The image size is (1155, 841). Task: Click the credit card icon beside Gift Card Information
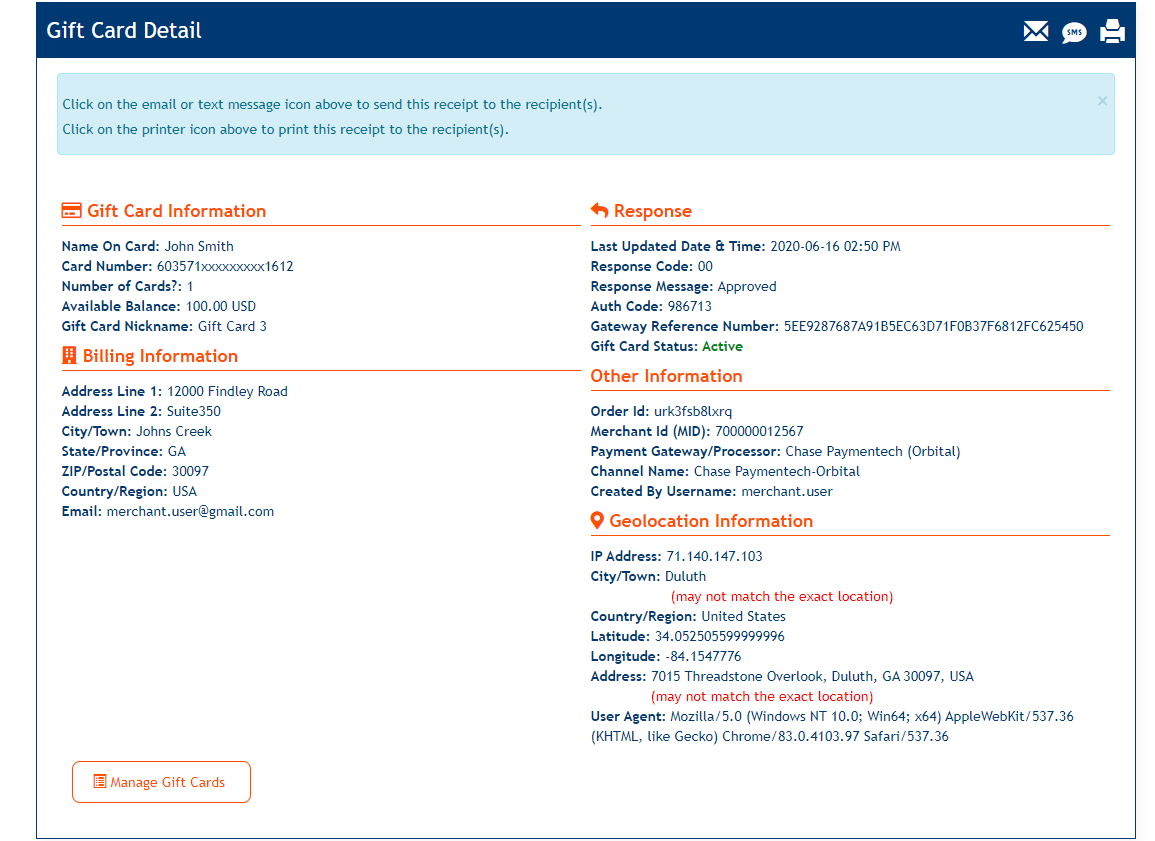[72, 211]
